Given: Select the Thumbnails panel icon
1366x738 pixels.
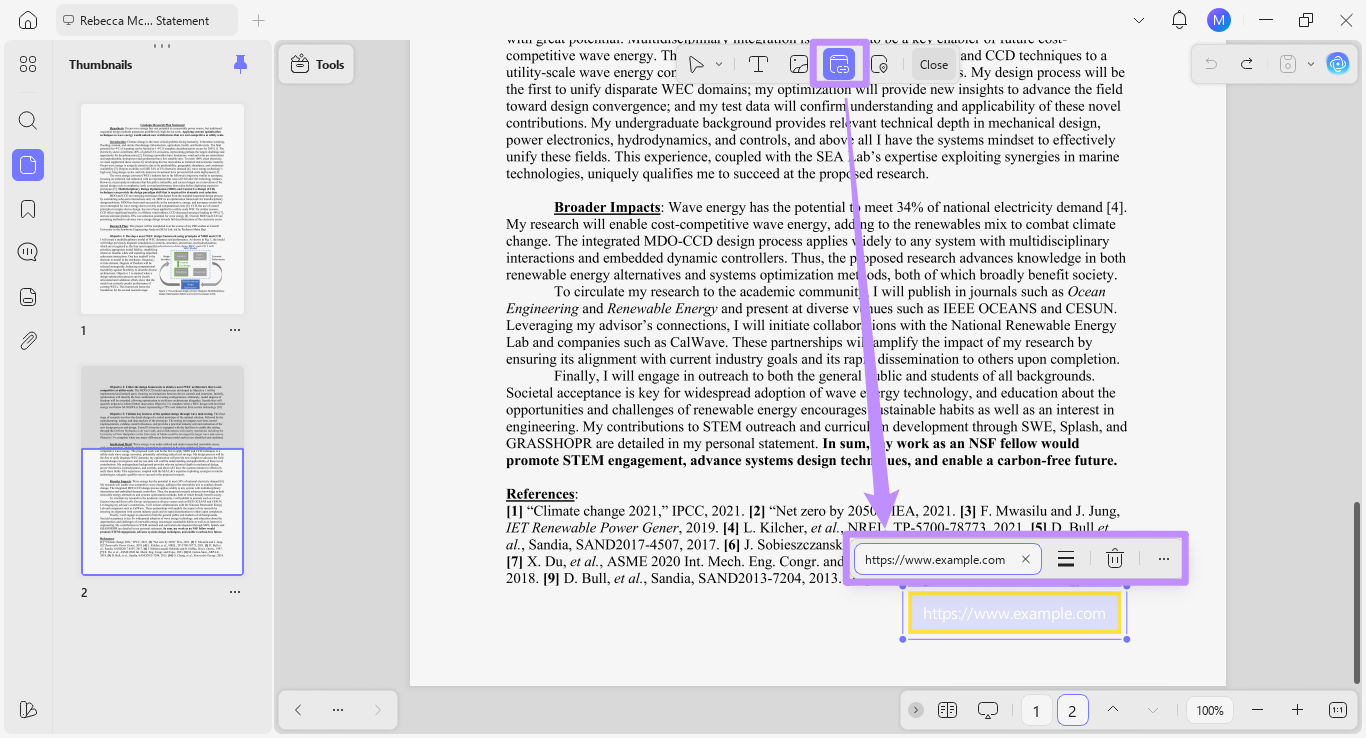Looking at the screenshot, I should 28,165.
